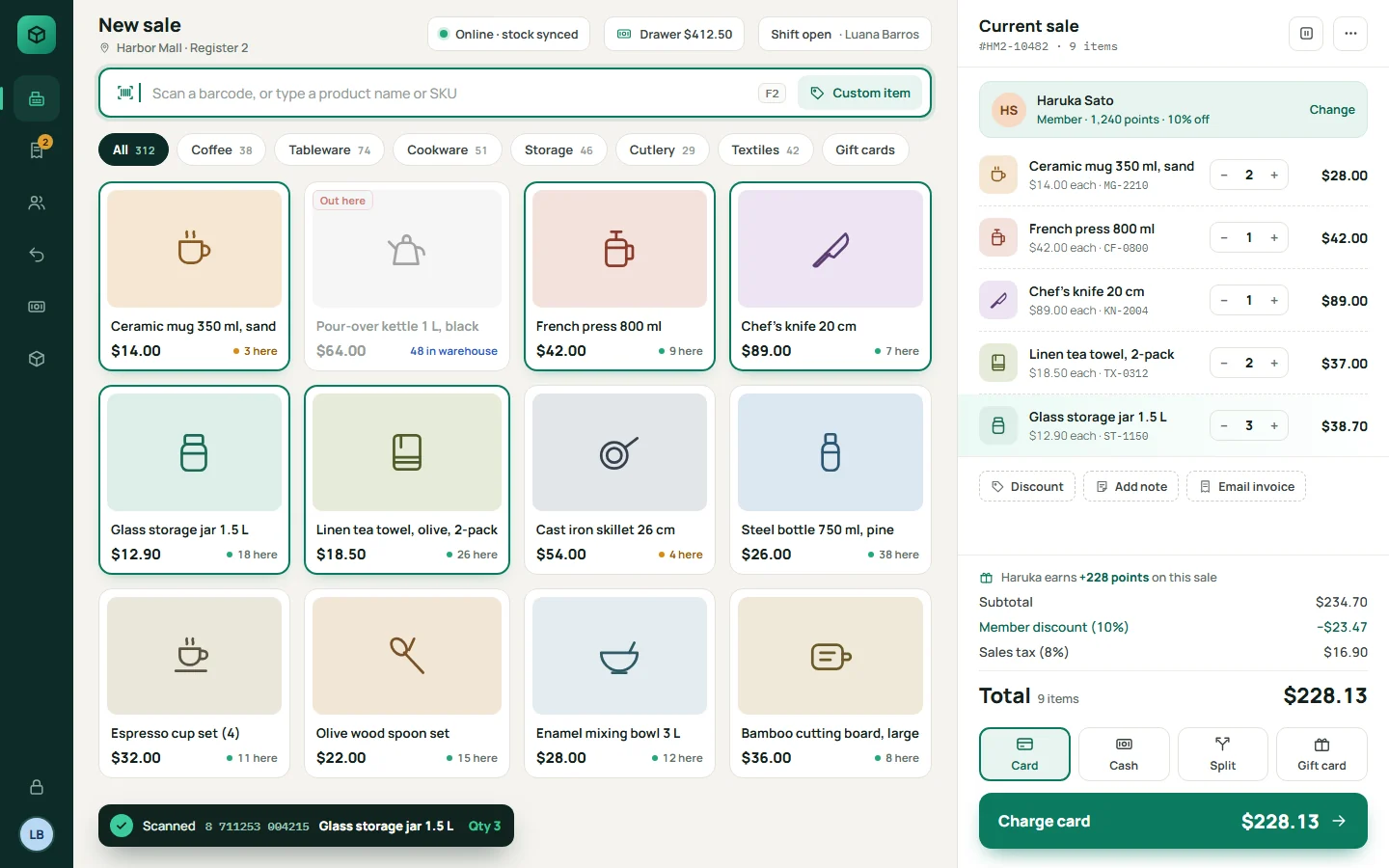Apply a Discount to the sale

pyautogui.click(x=1027, y=486)
